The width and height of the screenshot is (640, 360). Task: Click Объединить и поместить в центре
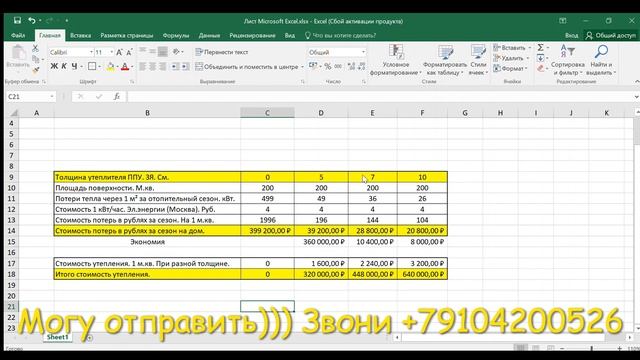point(247,67)
